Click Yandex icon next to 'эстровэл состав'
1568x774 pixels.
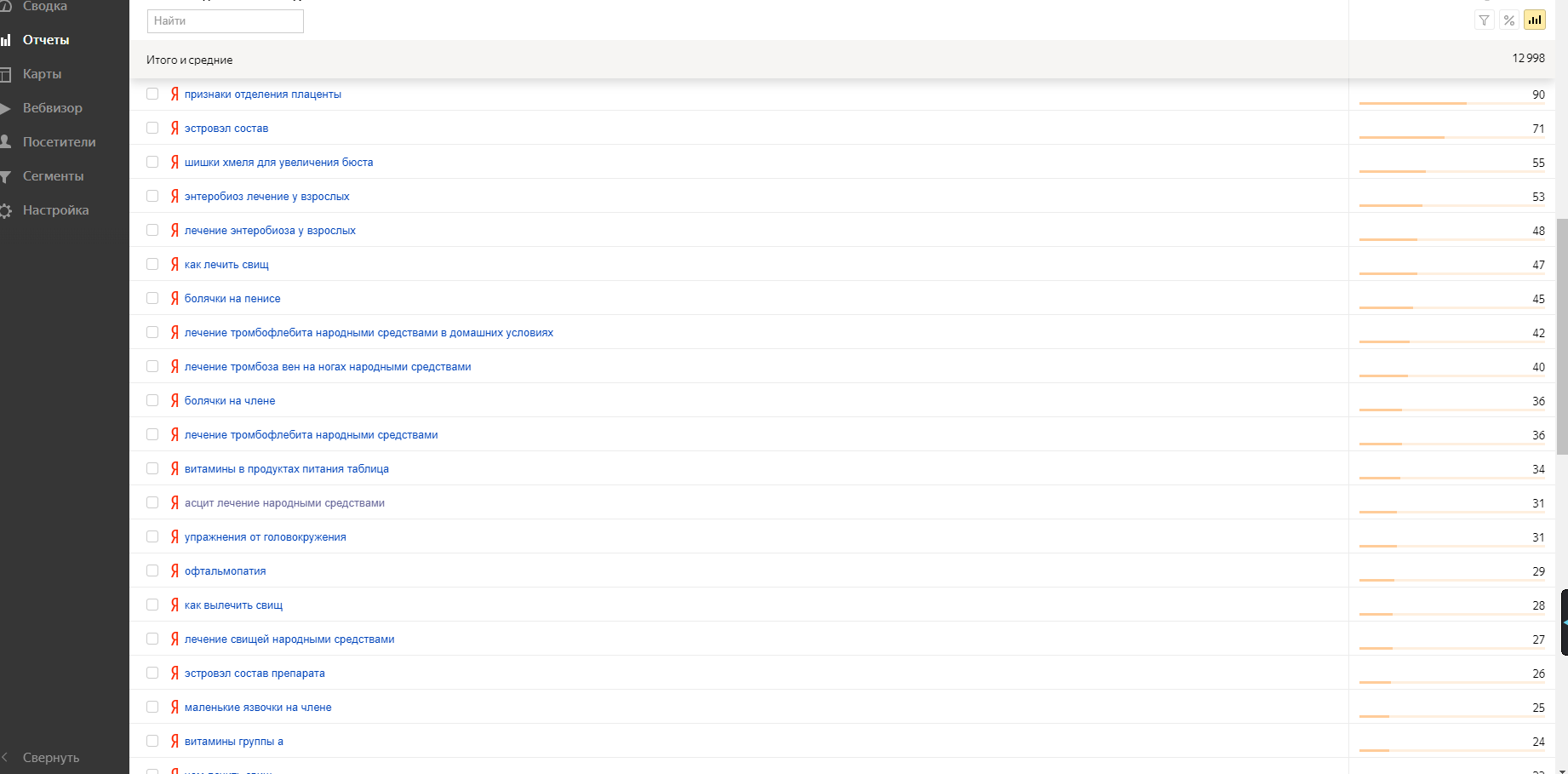(x=175, y=128)
